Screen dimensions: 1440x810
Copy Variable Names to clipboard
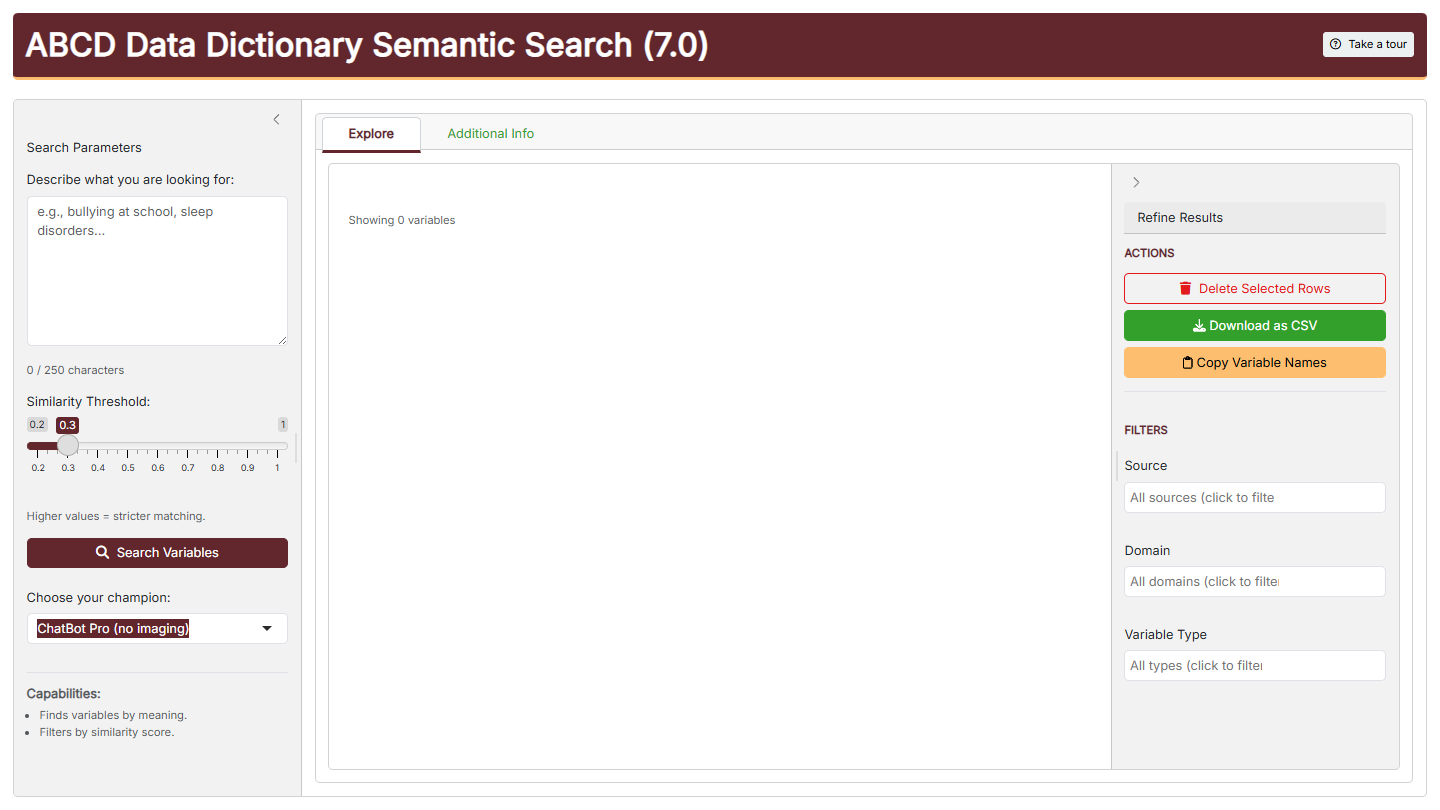coord(1255,363)
